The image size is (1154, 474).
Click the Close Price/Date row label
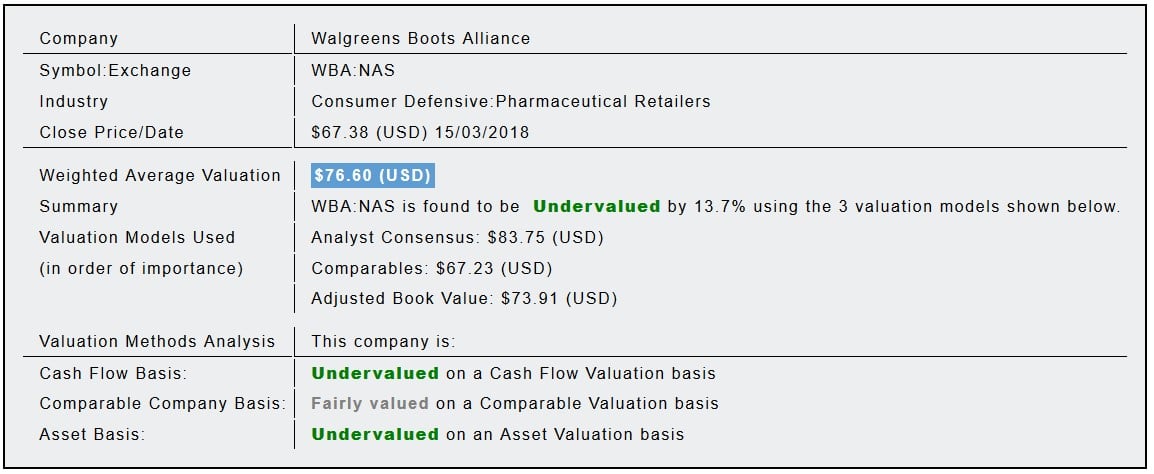point(111,133)
